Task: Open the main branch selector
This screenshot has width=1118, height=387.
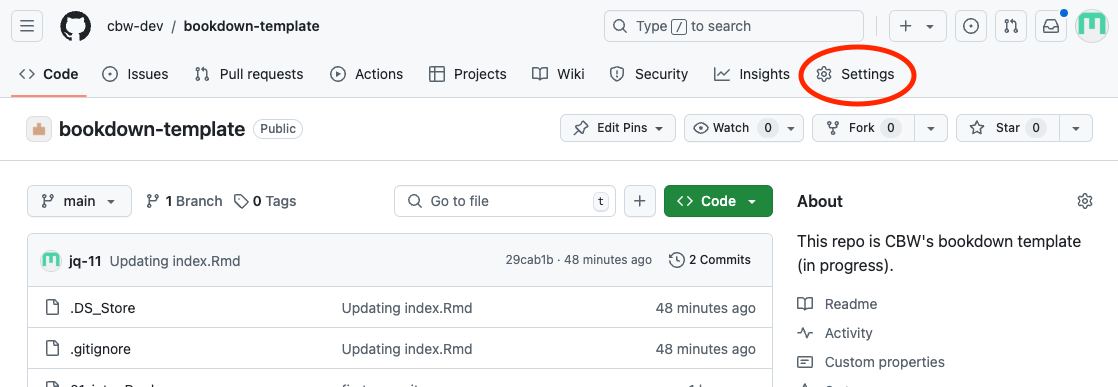Action: pyautogui.click(x=79, y=201)
